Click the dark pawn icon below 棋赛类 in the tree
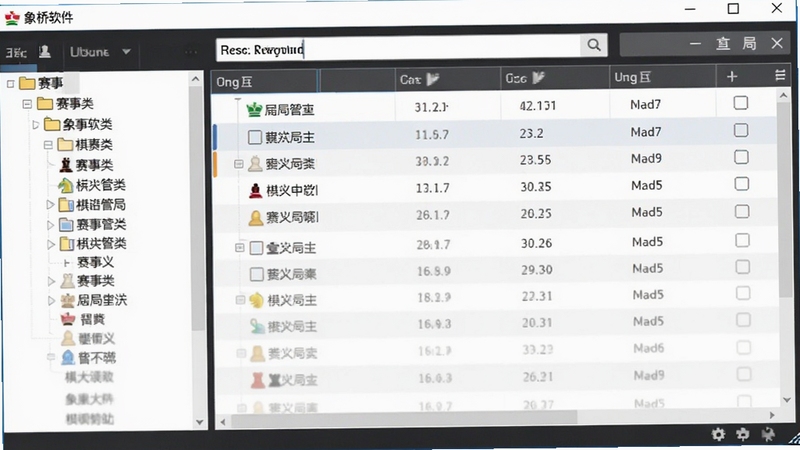 point(66,165)
